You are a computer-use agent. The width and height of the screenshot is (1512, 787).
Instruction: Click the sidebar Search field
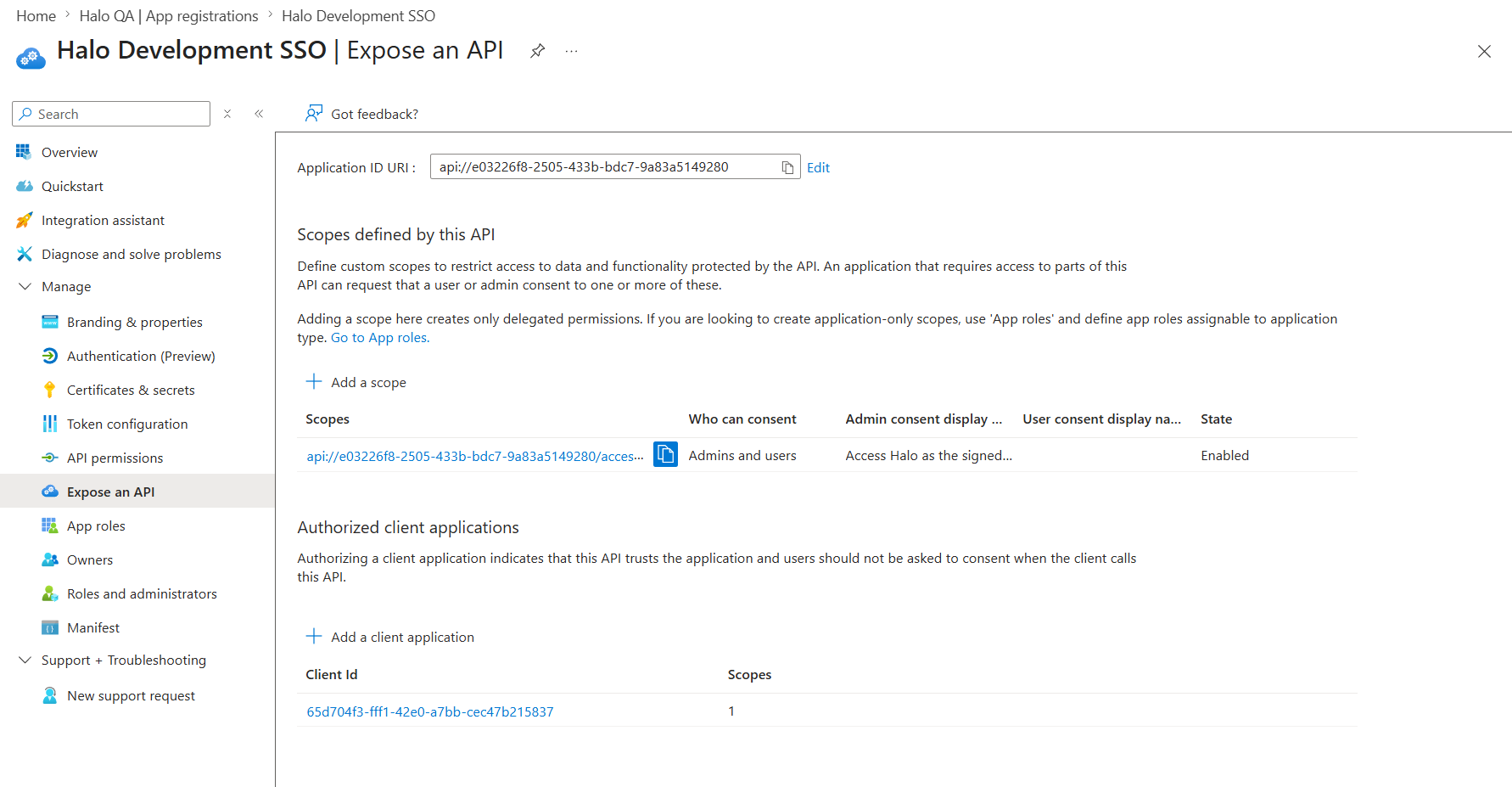[111, 114]
